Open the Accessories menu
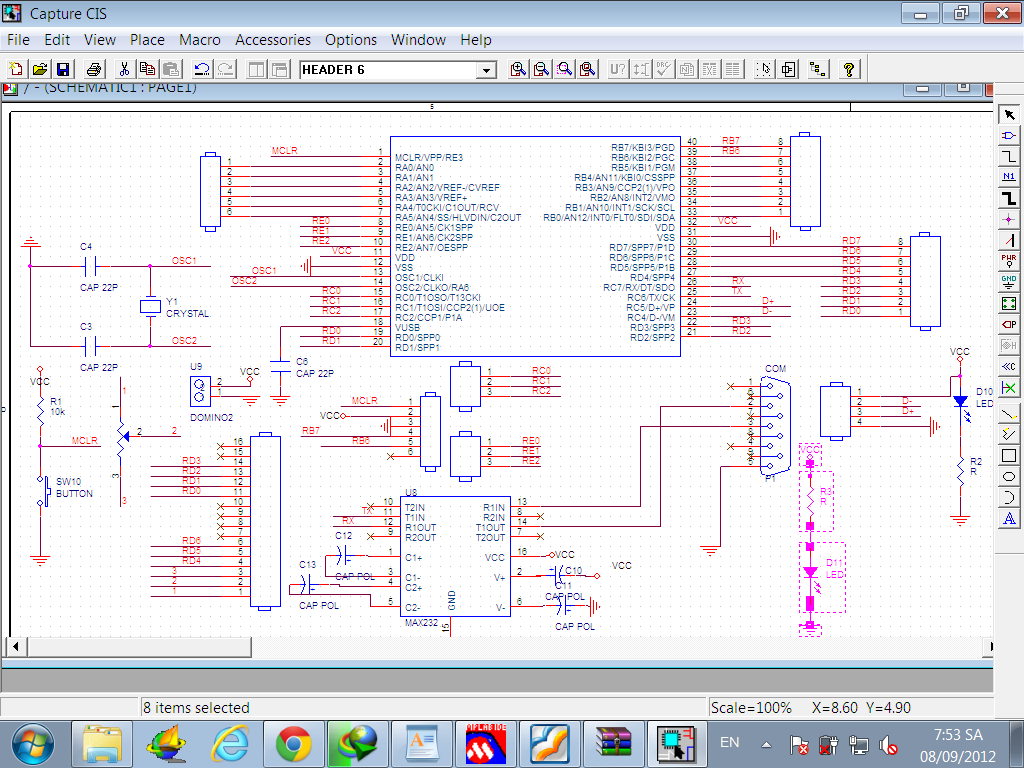1024x768 pixels. click(273, 40)
